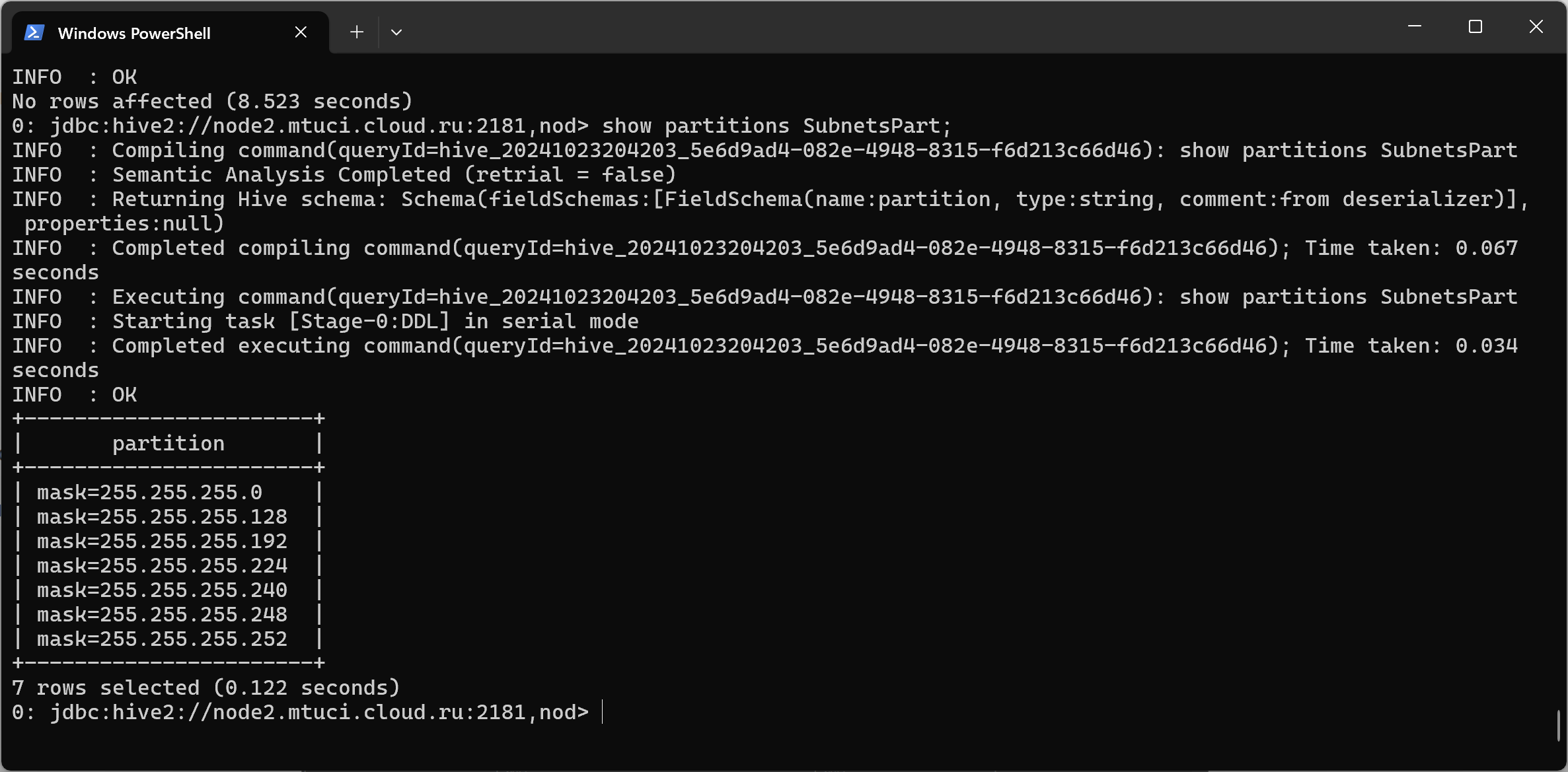Minimize the terminal window
Image resolution: width=1568 pixels, height=772 pixels.
click(1415, 26)
